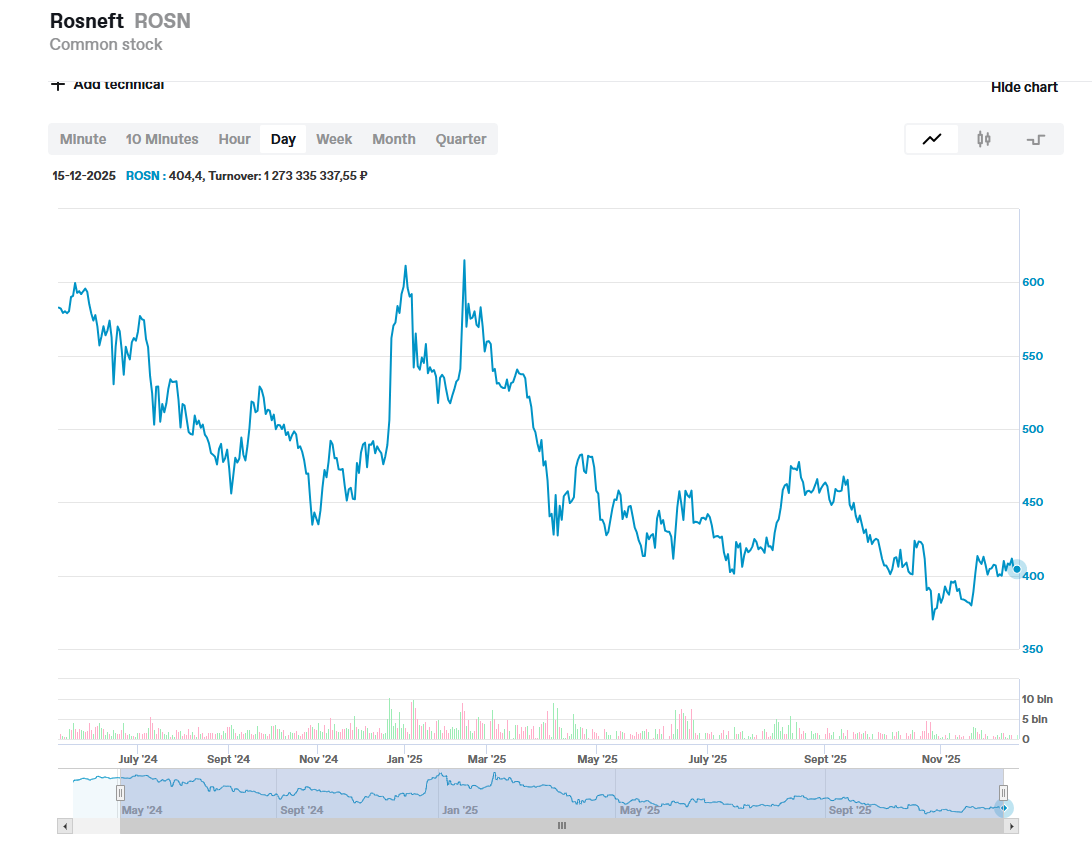
Task: Select the Quarter interval tab
Action: click(460, 139)
